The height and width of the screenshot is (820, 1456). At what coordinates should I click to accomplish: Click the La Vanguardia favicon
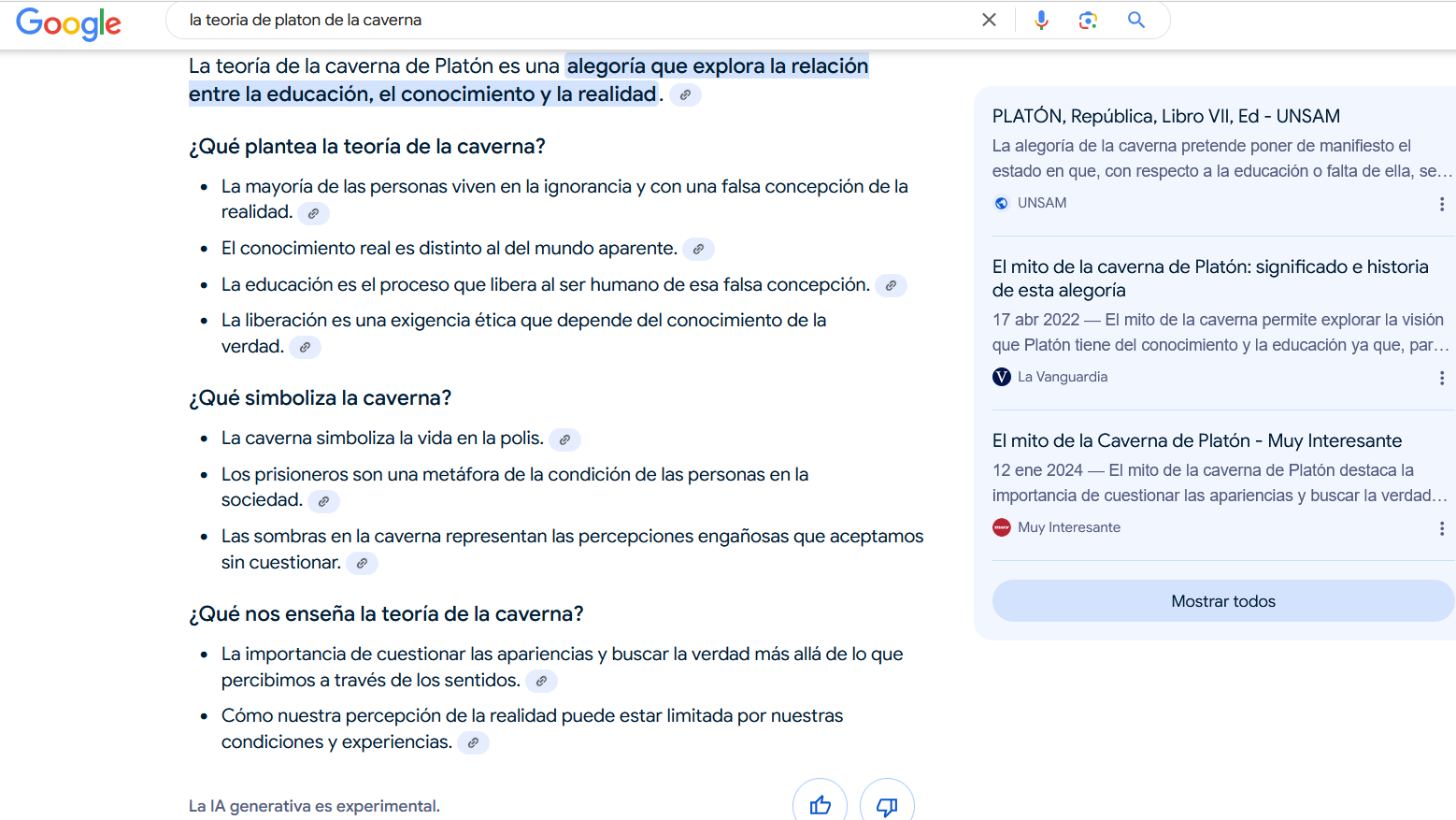click(x=1002, y=377)
